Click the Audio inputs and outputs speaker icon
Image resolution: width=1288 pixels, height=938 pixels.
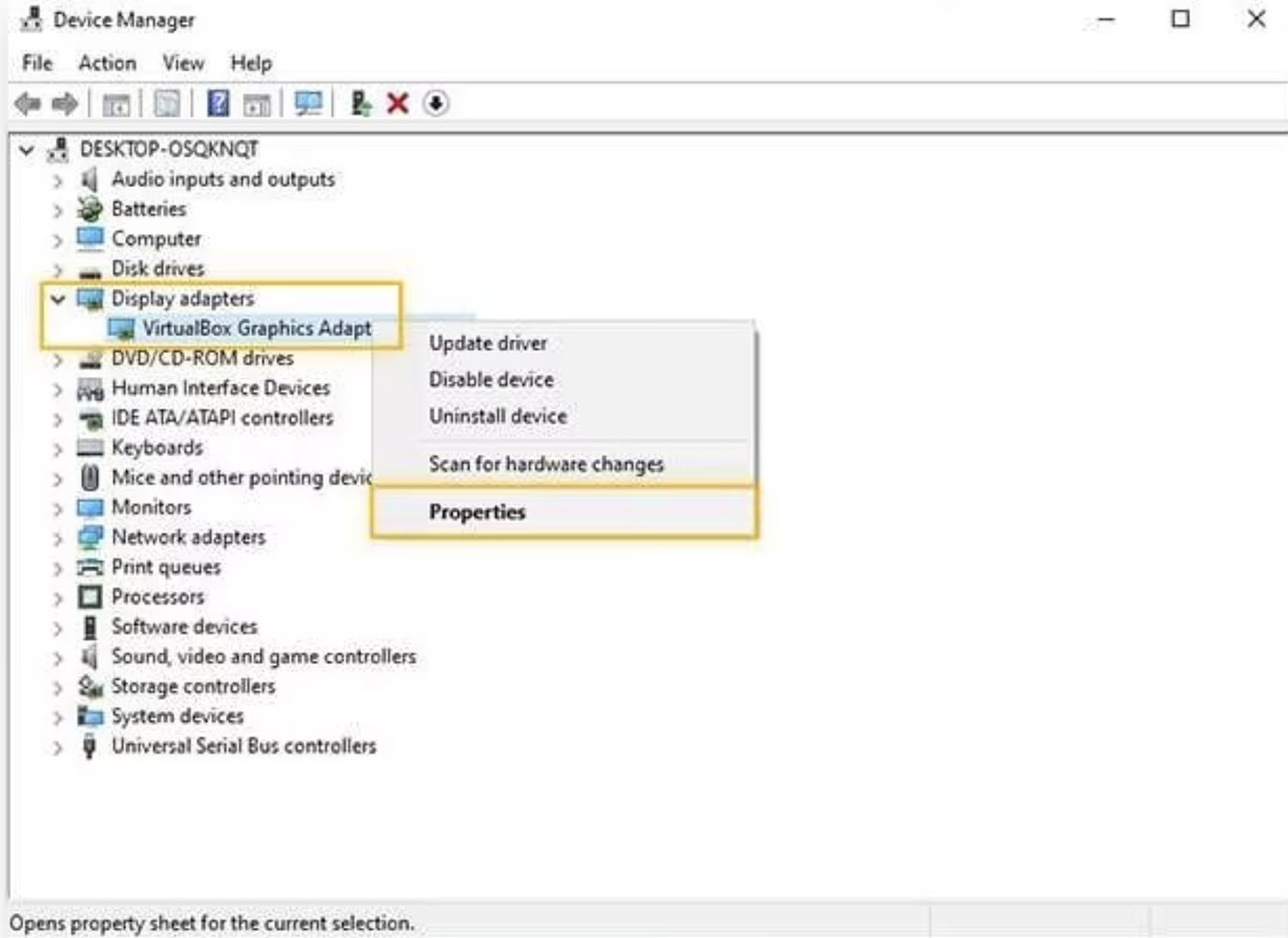pyautogui.click(x=89, y=180)
